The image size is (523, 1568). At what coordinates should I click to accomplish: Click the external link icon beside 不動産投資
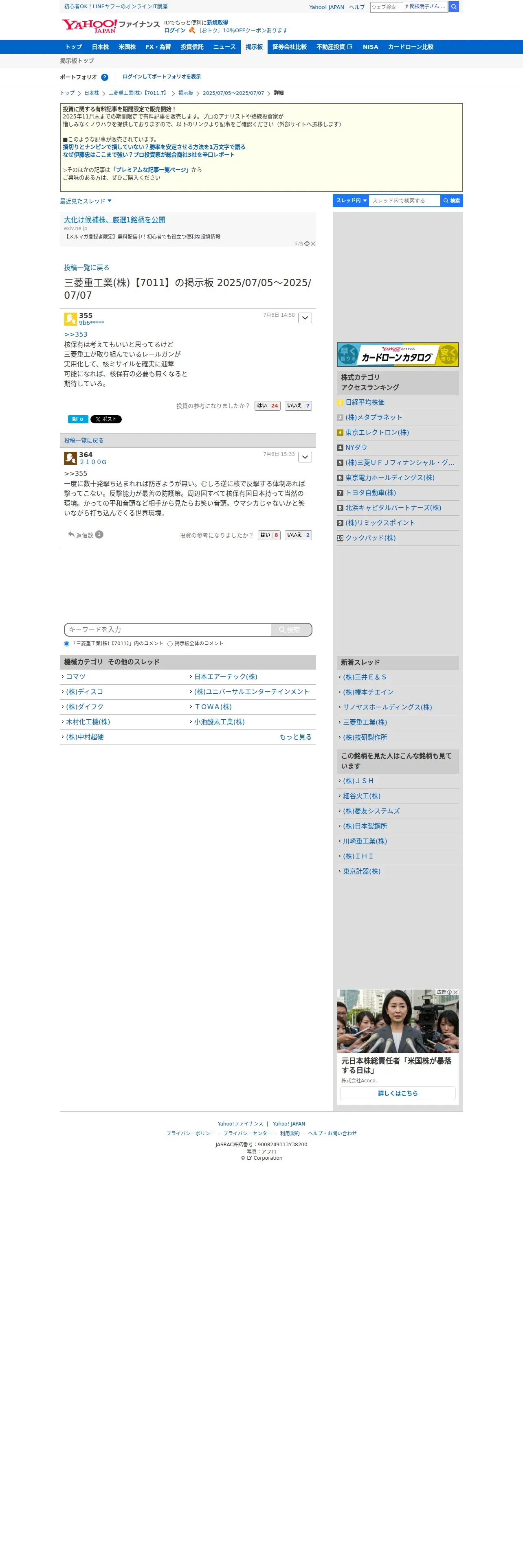pyautogui.click(x=350, y=47)
